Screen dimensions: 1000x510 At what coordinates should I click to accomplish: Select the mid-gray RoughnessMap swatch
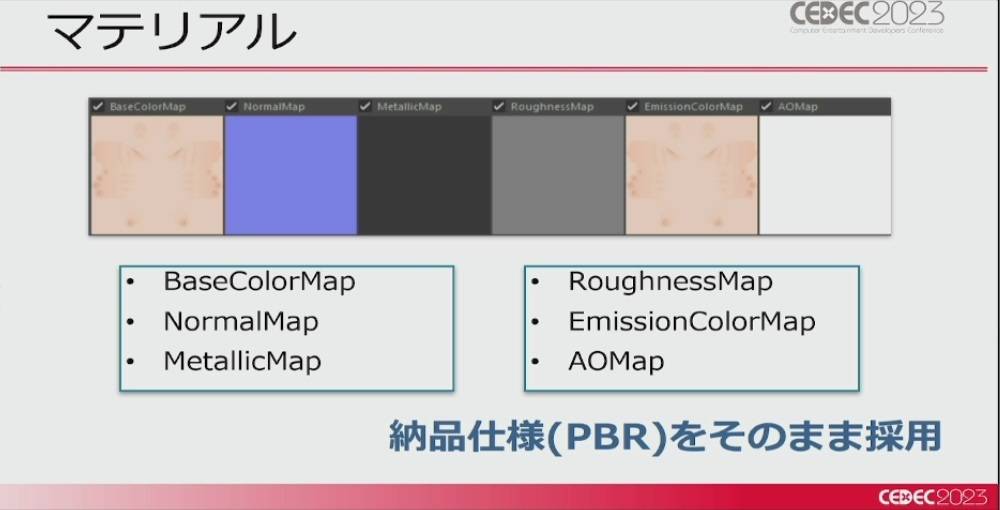coord(558,175)
